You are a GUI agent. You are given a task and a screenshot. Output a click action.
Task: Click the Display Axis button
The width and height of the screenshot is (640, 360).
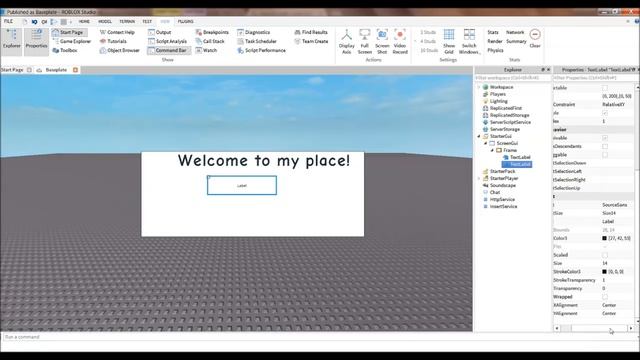click(x=347, y=42)
